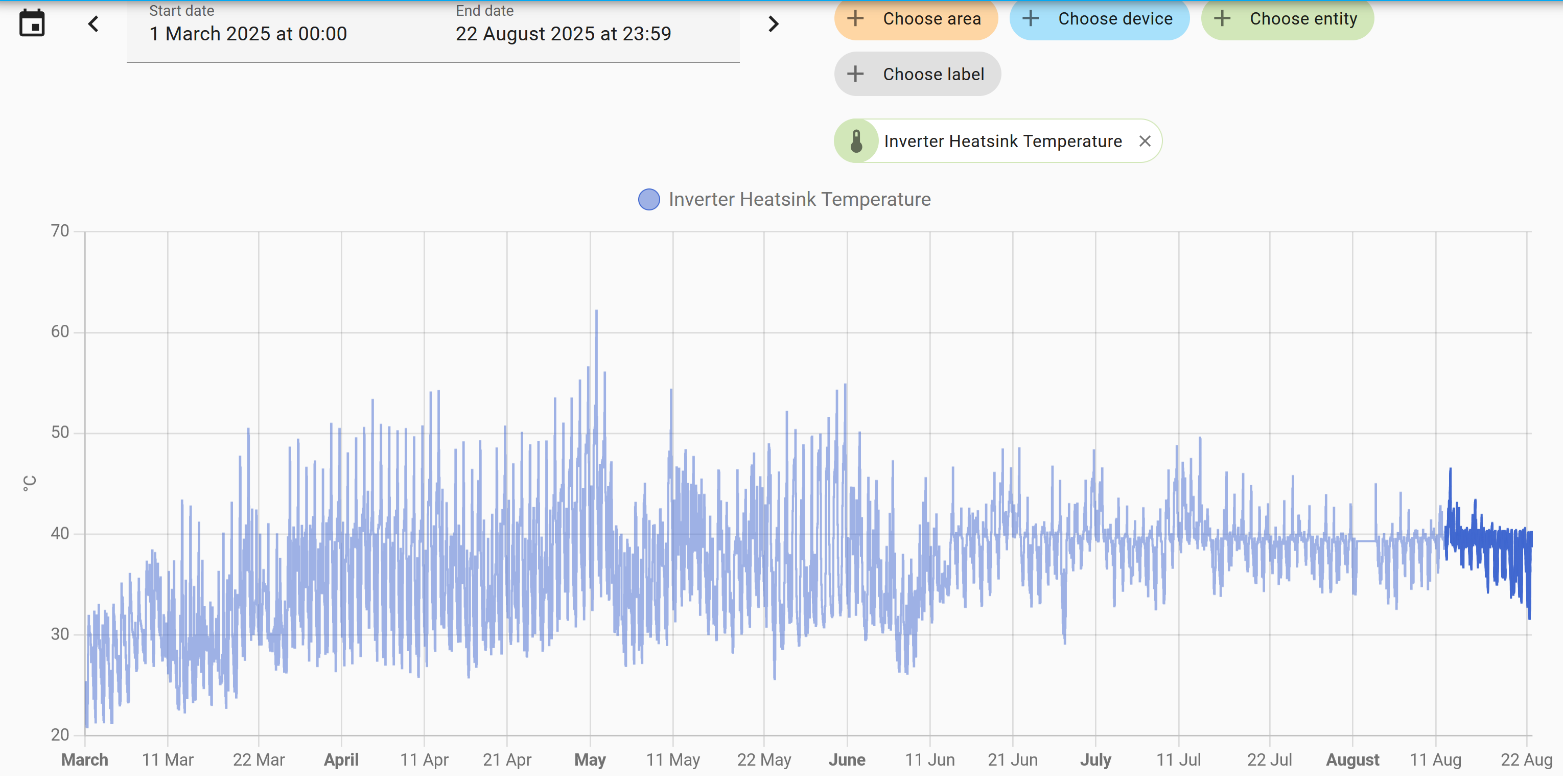The width and height of the screenshot is (1563, 784).
Task: Click plus icon on Choose area chip
Action: pos(855,19)
